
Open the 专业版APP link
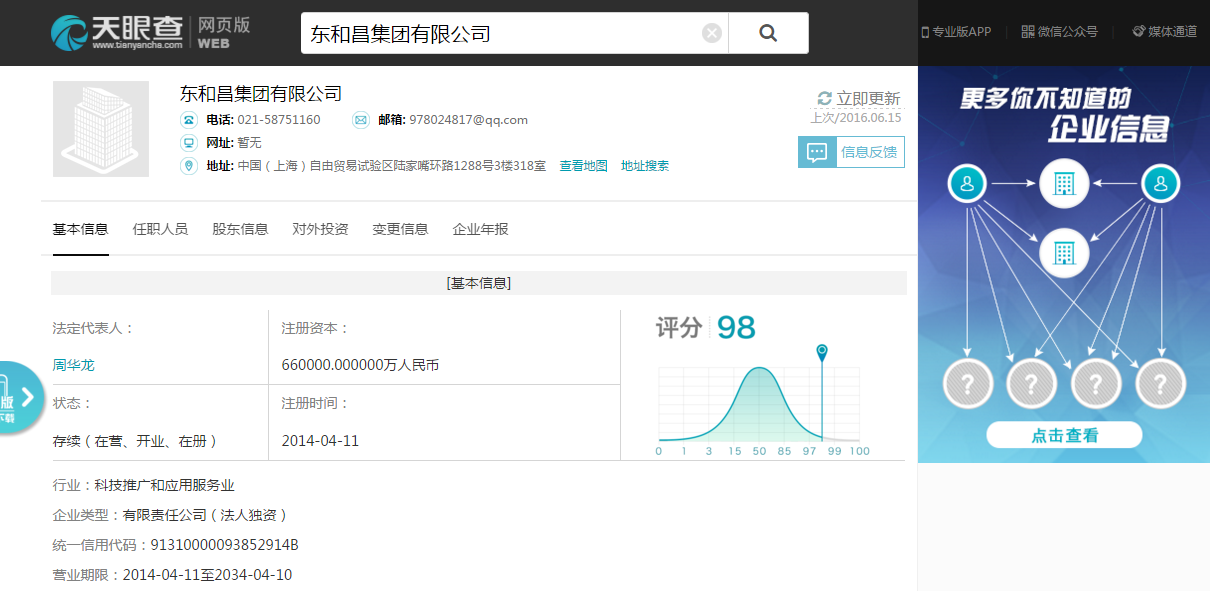(956, 32)
